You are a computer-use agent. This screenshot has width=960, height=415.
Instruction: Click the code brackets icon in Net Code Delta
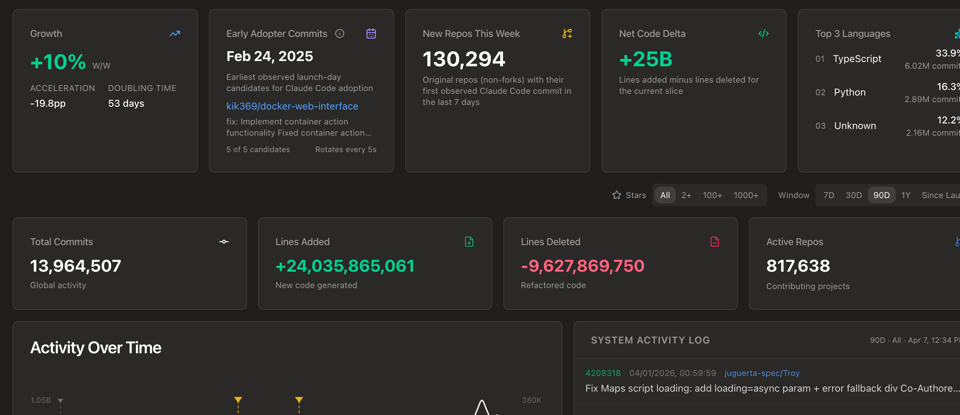[x=763, y=34]
